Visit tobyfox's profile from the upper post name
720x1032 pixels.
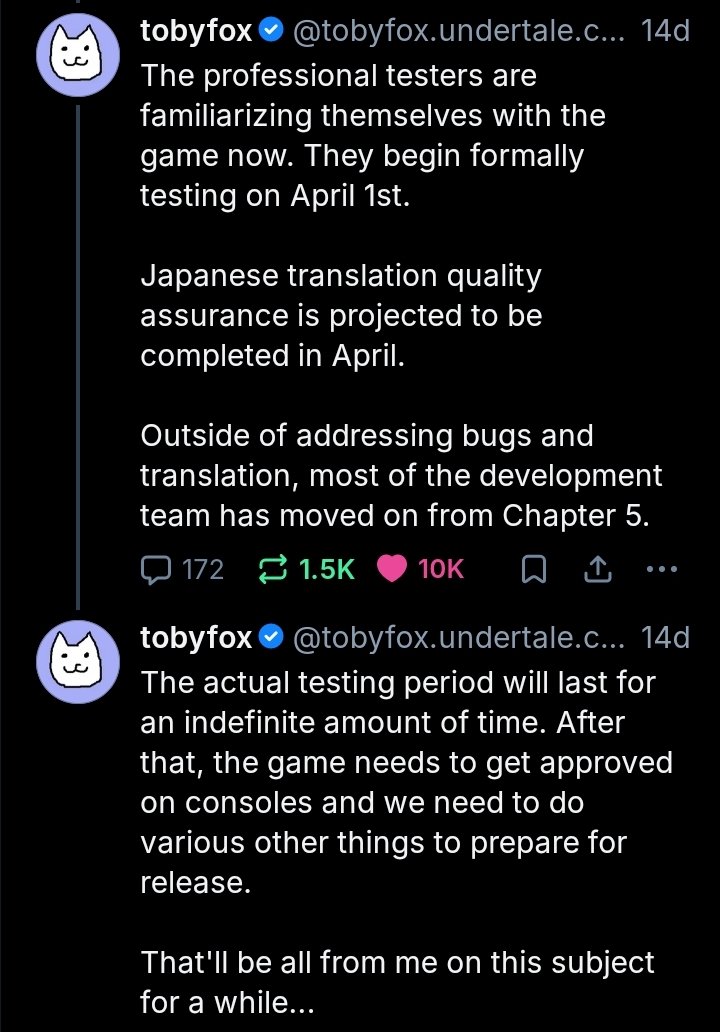pyautogui.click(x=196, y=31)
